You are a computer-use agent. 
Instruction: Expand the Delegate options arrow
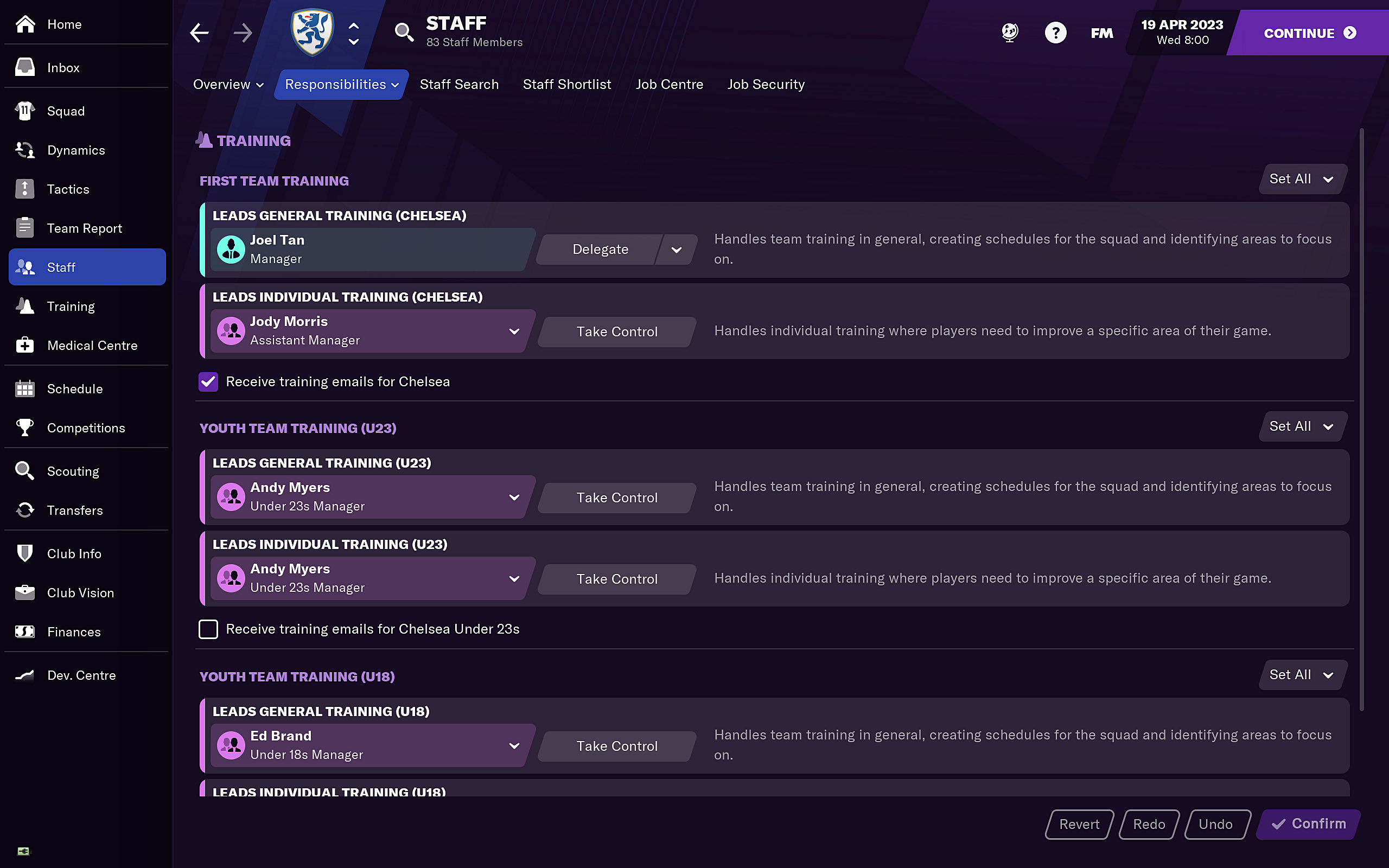point(677,250)
